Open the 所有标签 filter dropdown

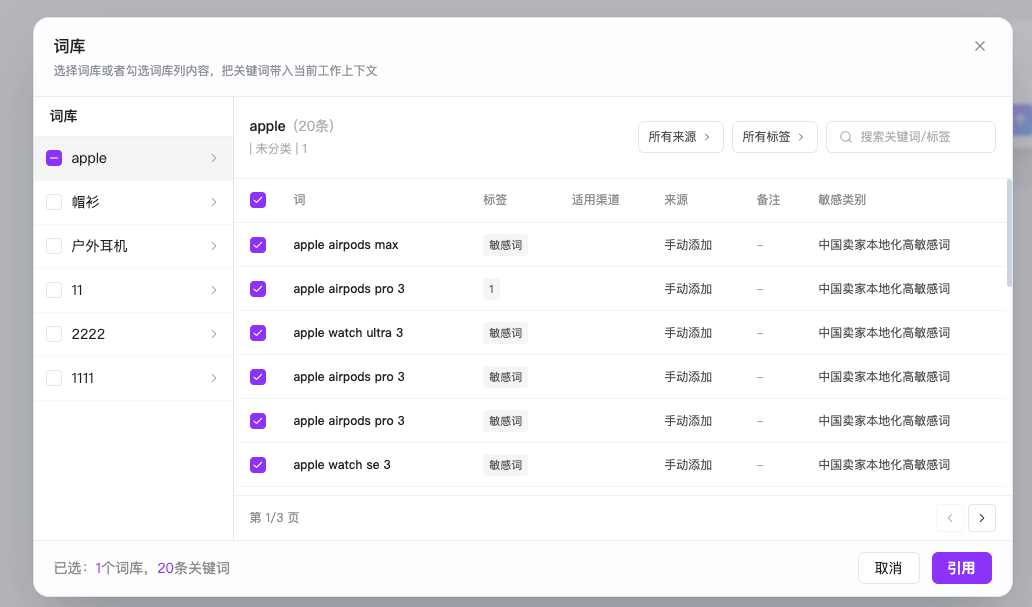tap(775, 137)
